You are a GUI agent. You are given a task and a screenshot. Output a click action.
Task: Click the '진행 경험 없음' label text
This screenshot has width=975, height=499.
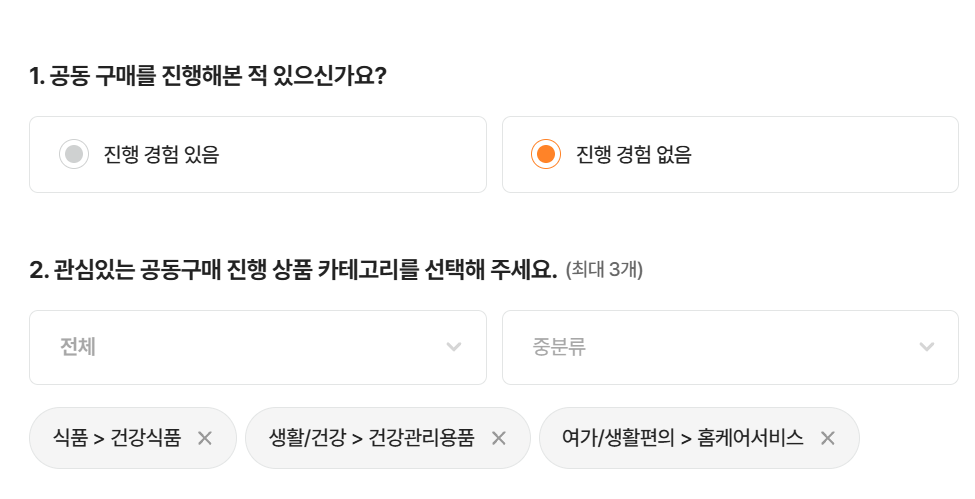(634, 154)
